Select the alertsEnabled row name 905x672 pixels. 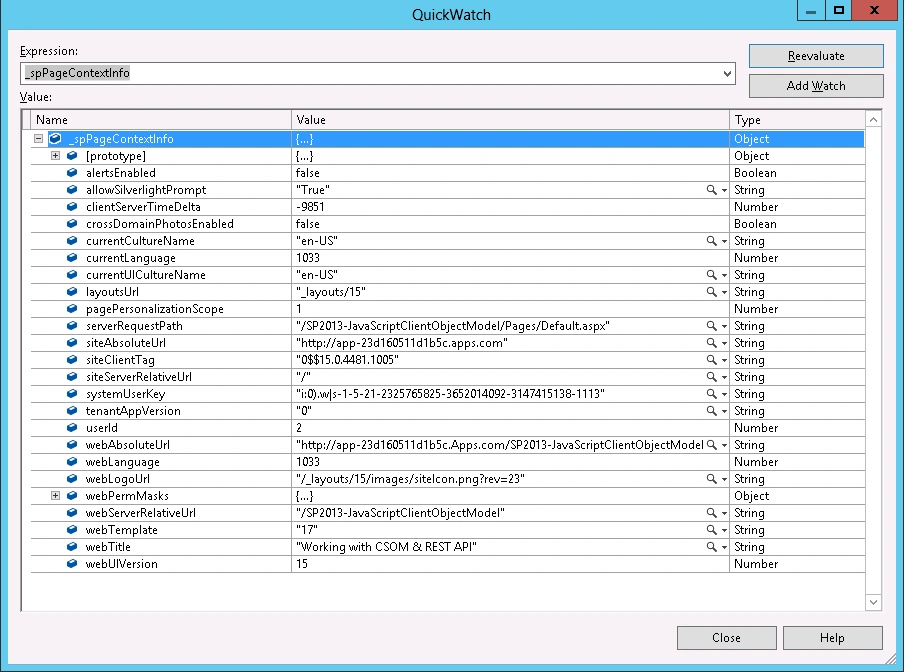[x=121, y=173]
